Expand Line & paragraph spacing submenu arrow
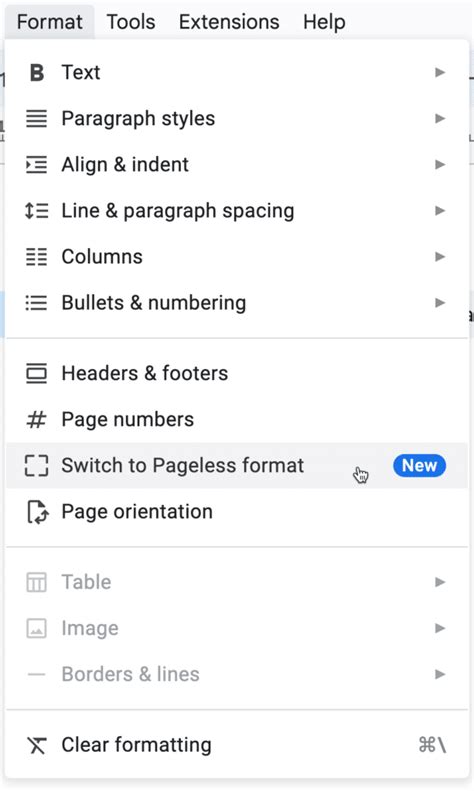The height and width of the screenshot is (791, 474). (440, 210)
